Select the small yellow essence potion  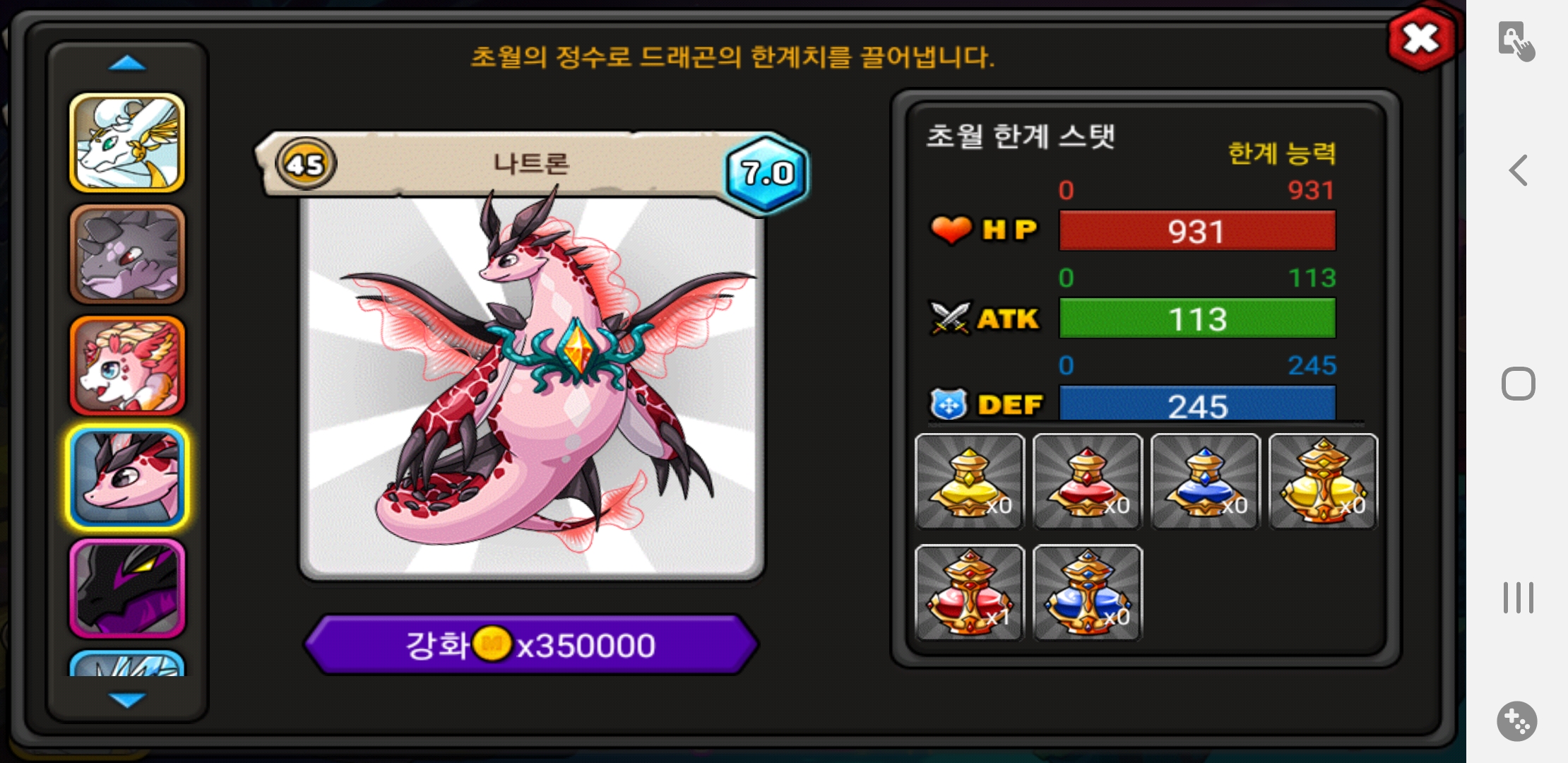969,481
